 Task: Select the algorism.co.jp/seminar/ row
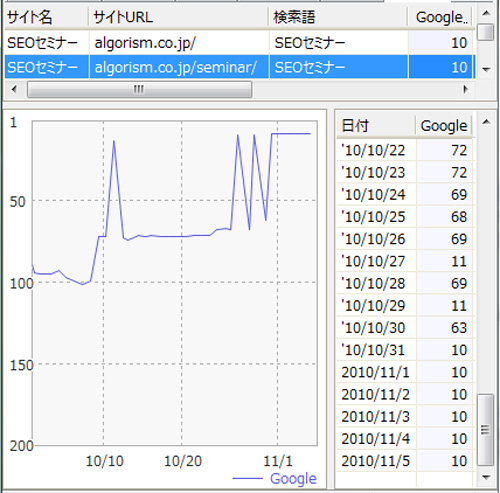click(239, 67)
